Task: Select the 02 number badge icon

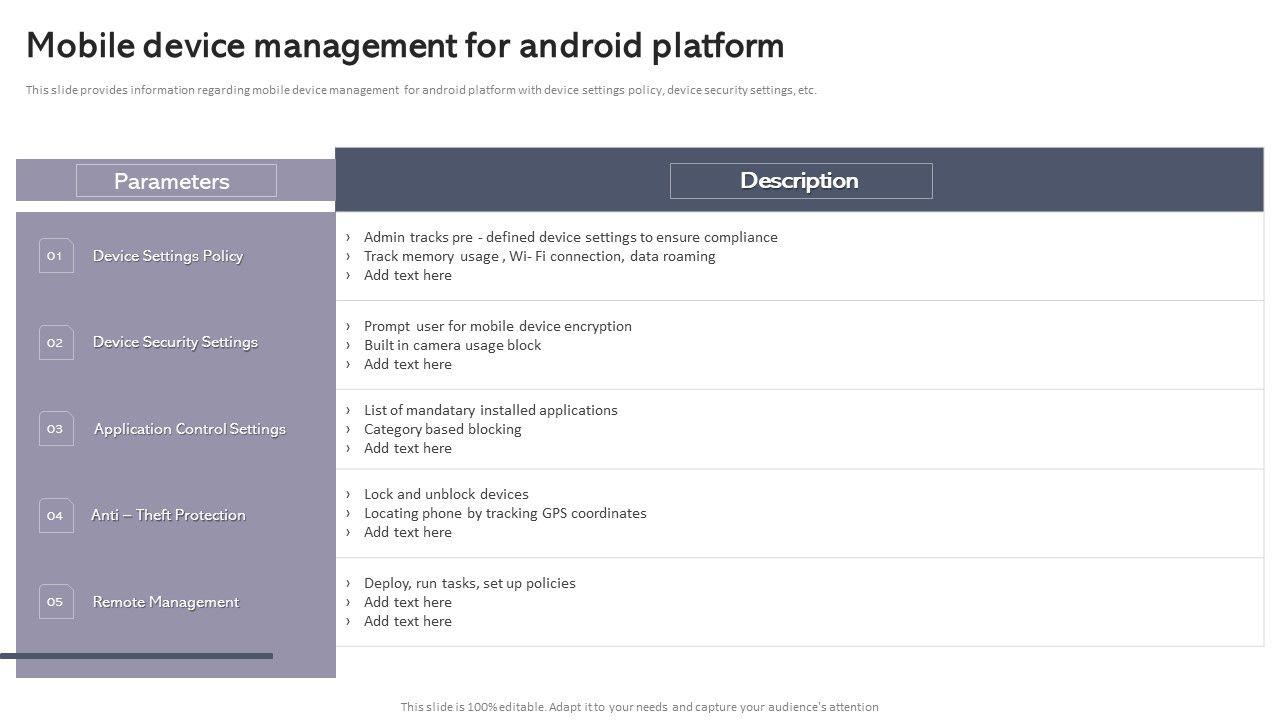Action: tap(56, 342)
